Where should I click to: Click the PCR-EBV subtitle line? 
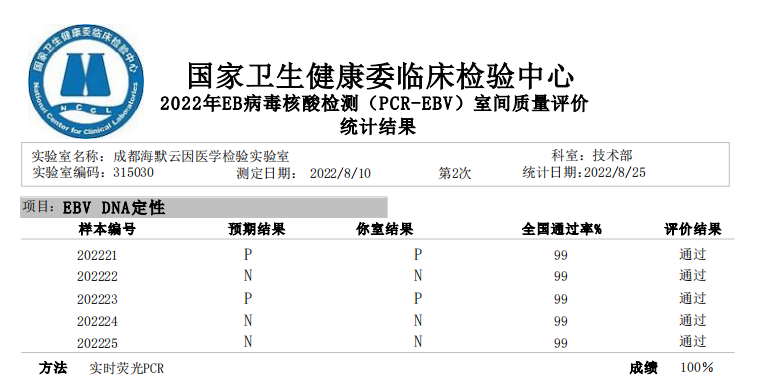coord(374,104)
